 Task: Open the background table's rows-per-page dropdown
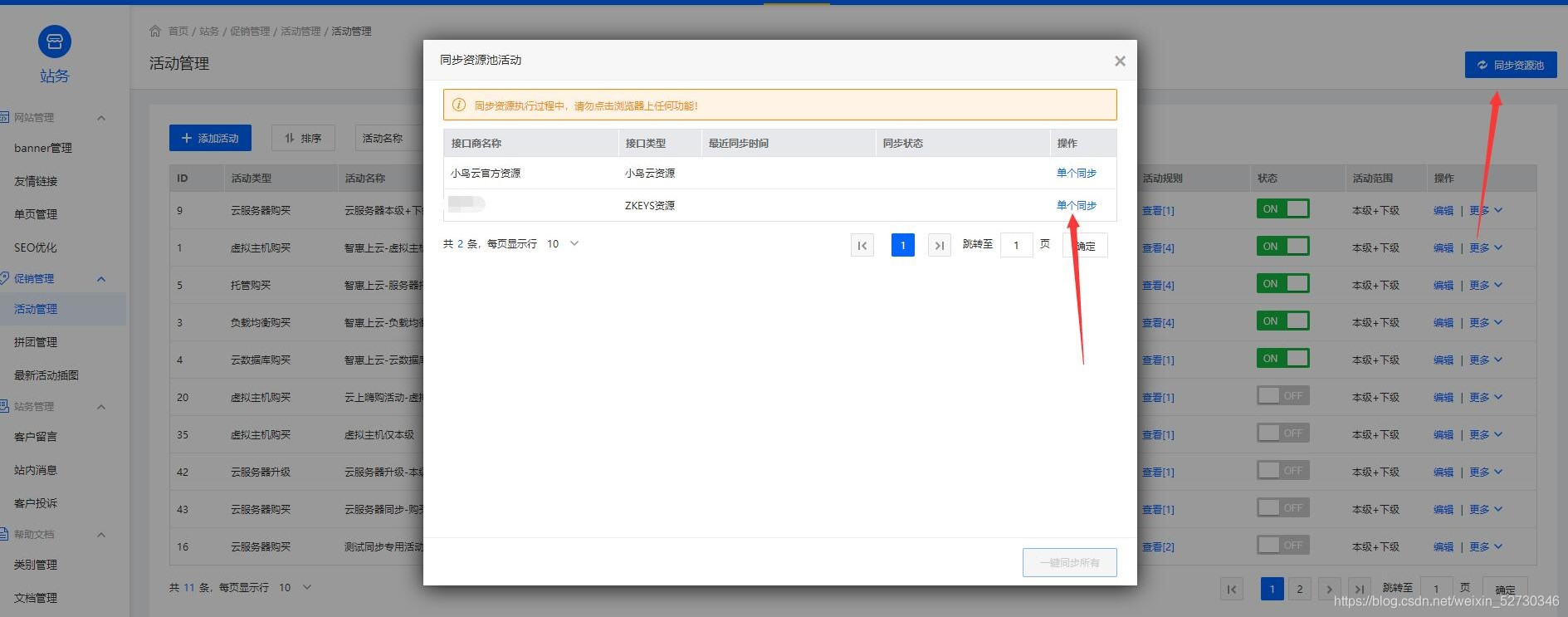[295, 587]
